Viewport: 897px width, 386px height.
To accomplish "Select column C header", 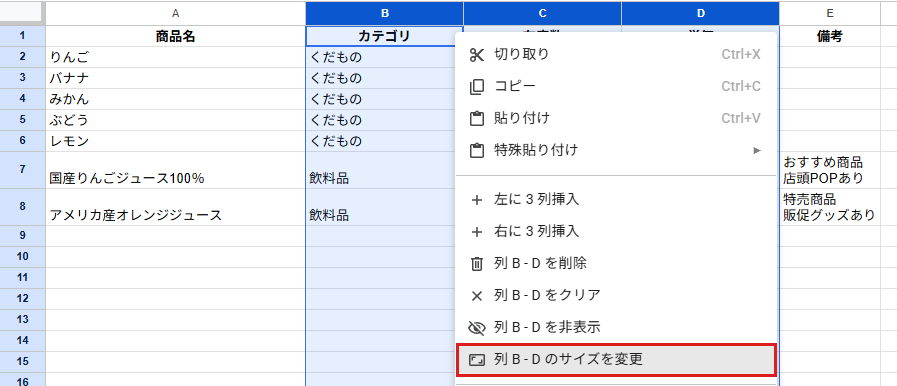I will point(542,13).
